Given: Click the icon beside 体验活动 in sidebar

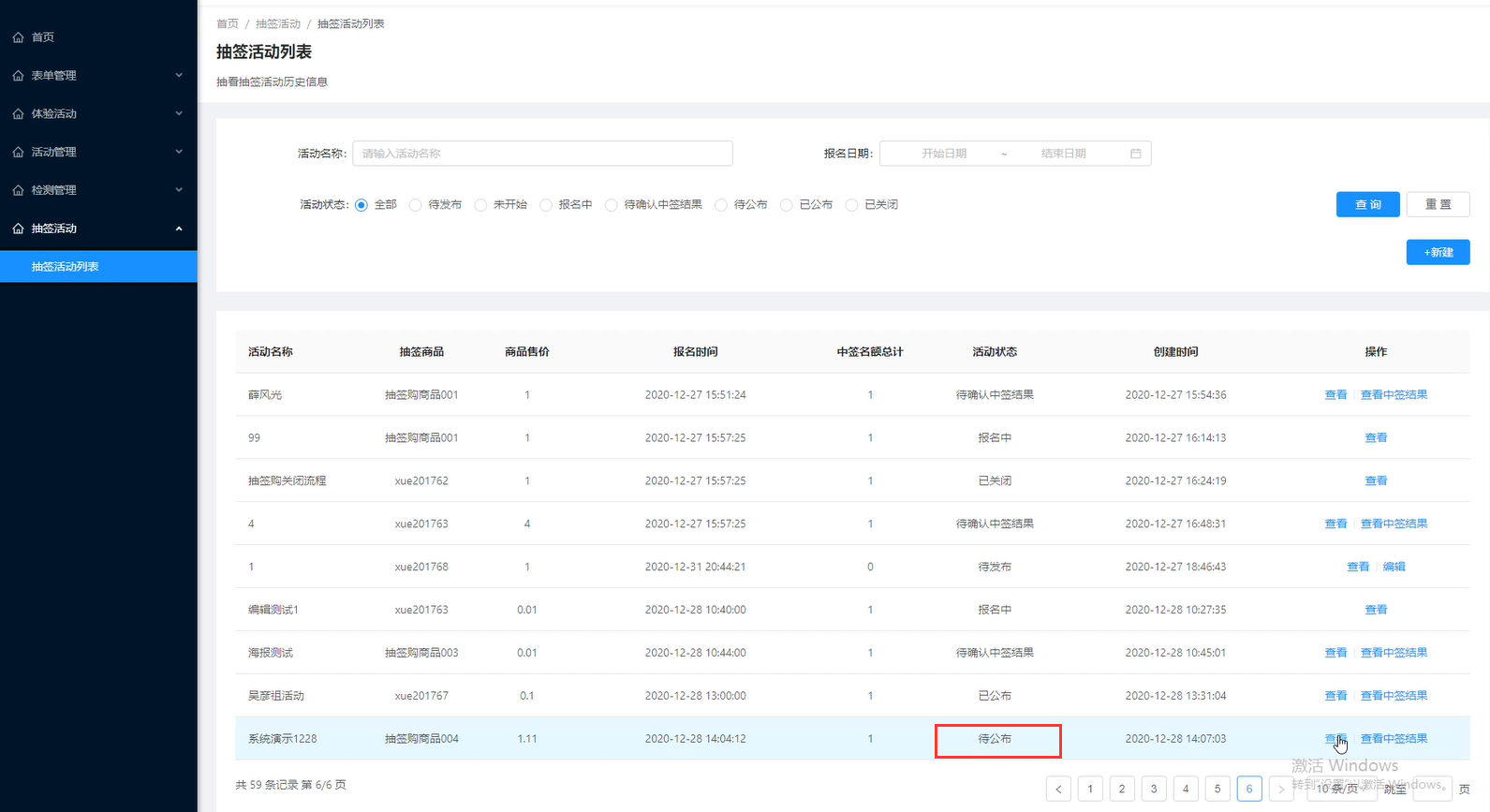Looking at the screenshot, I should pos(18,114).
